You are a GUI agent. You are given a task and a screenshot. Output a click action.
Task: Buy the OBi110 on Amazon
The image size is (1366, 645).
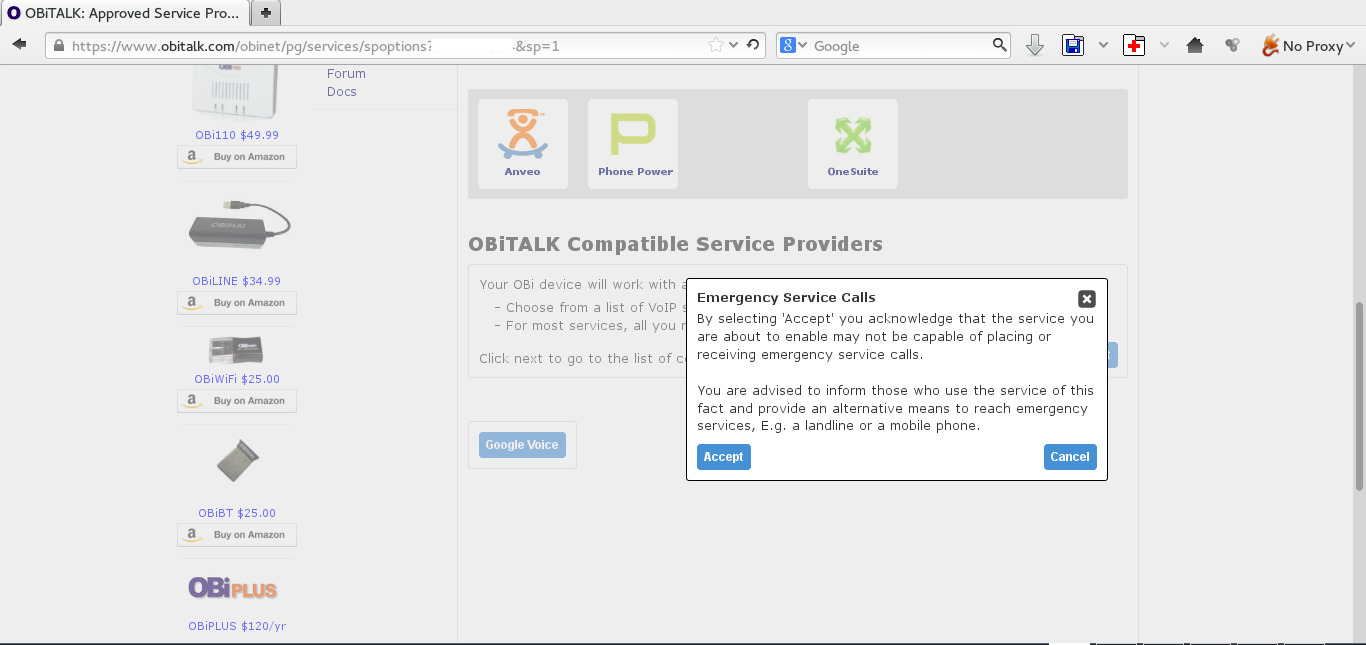point(237,157)
